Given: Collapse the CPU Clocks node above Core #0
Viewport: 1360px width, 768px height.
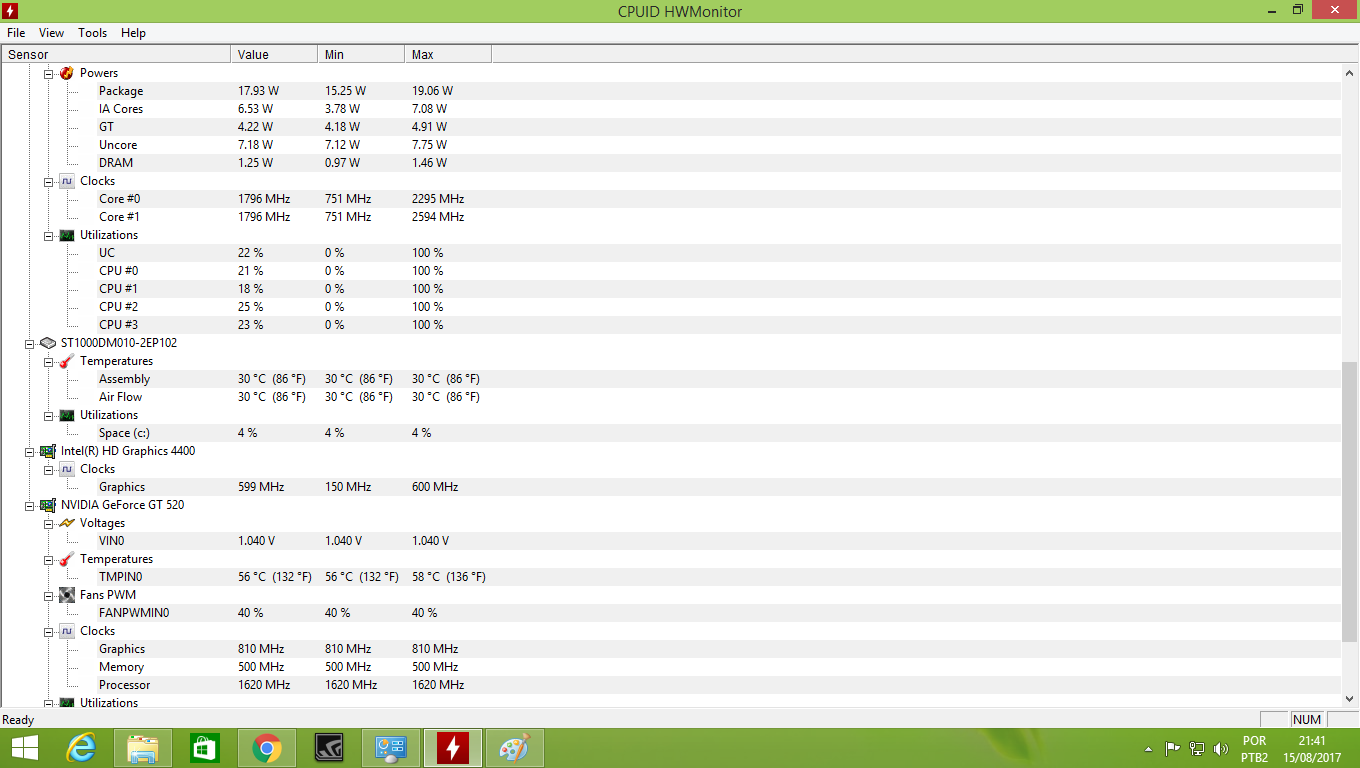Looking at the screenshot, I should (x=48, y=181).
